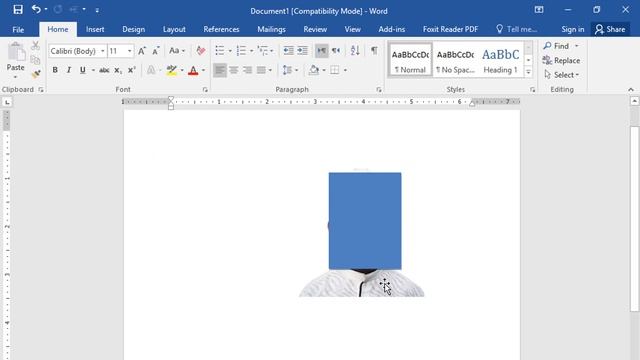
Task: Cut selection with the scissors icon
Action: pyautogui.click(x=36, y=45)
